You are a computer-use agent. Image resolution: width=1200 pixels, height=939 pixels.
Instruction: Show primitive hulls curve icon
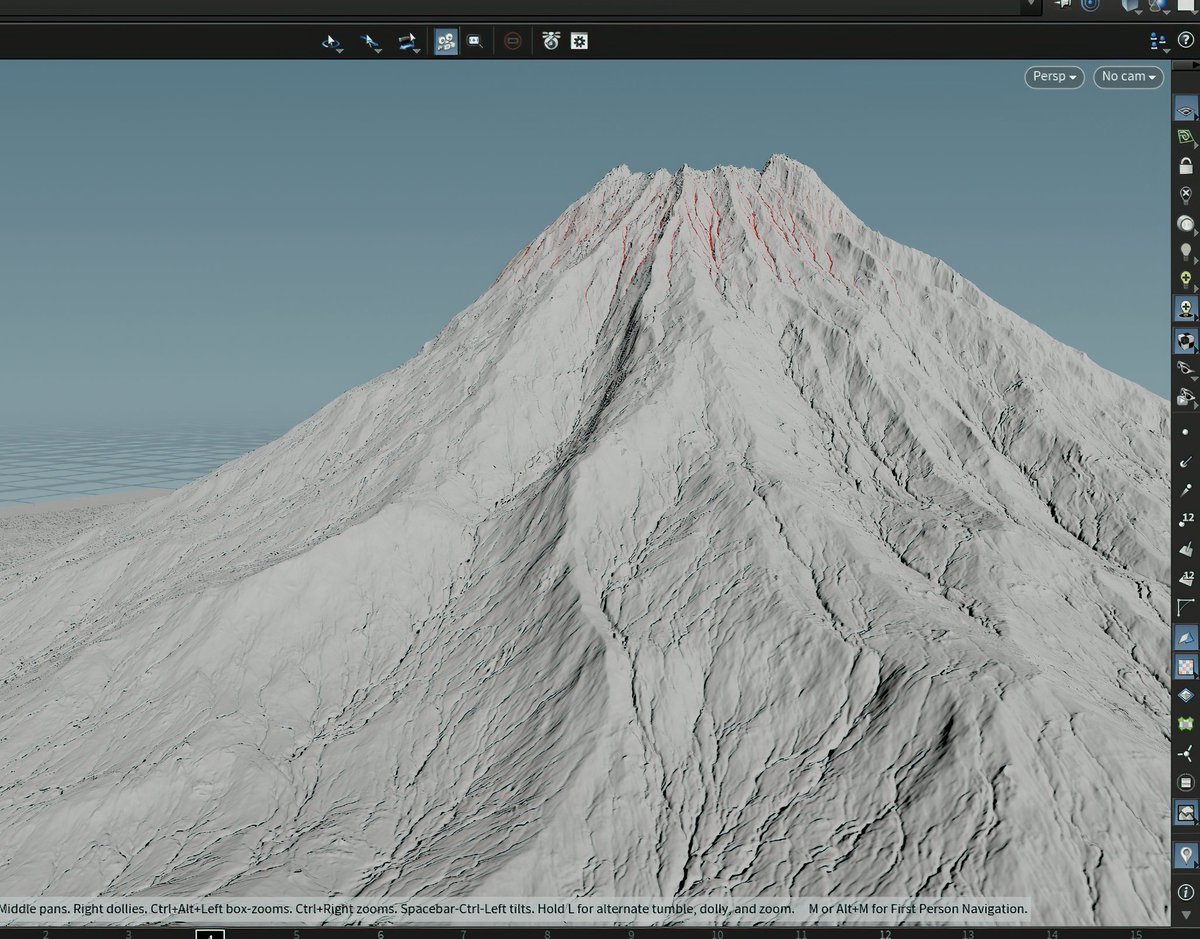1185,607
